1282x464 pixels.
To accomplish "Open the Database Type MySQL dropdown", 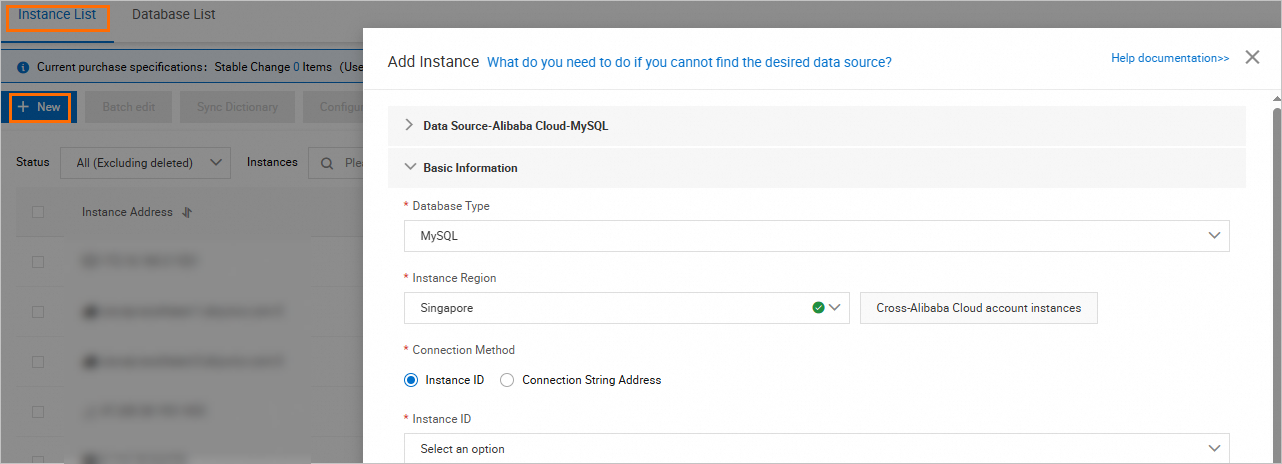I will (816, 236).
